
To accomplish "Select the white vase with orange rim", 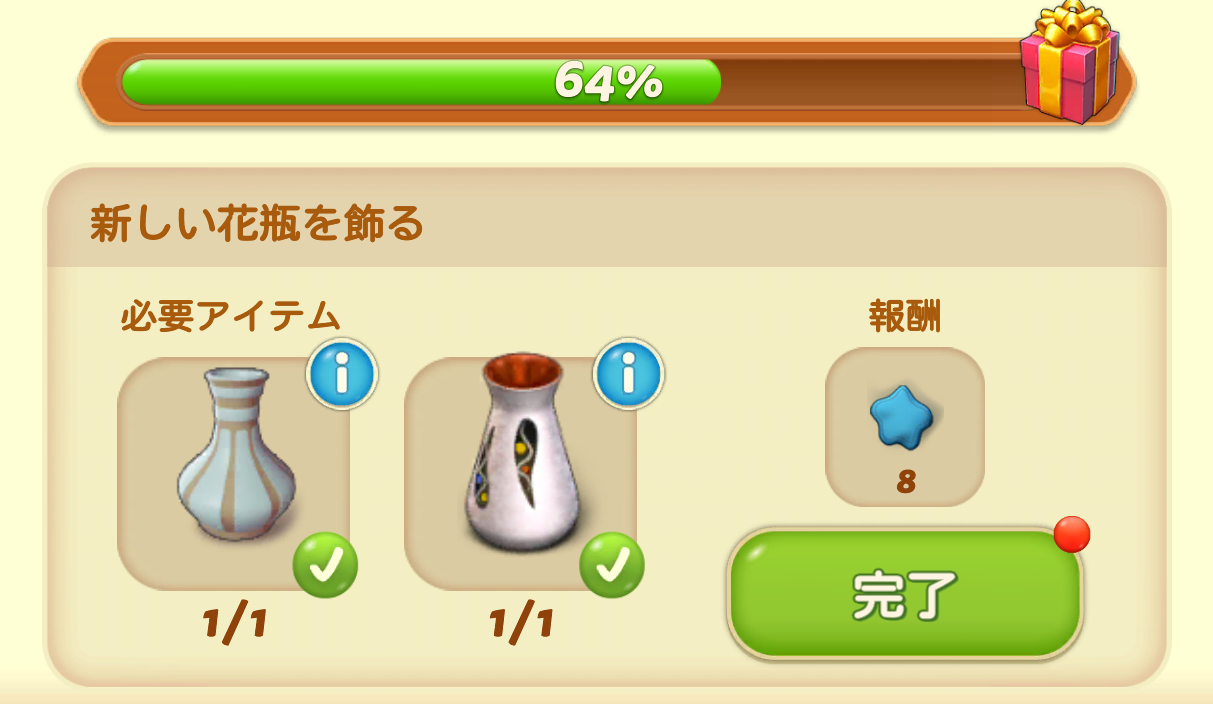I will (x=522, y=453).
